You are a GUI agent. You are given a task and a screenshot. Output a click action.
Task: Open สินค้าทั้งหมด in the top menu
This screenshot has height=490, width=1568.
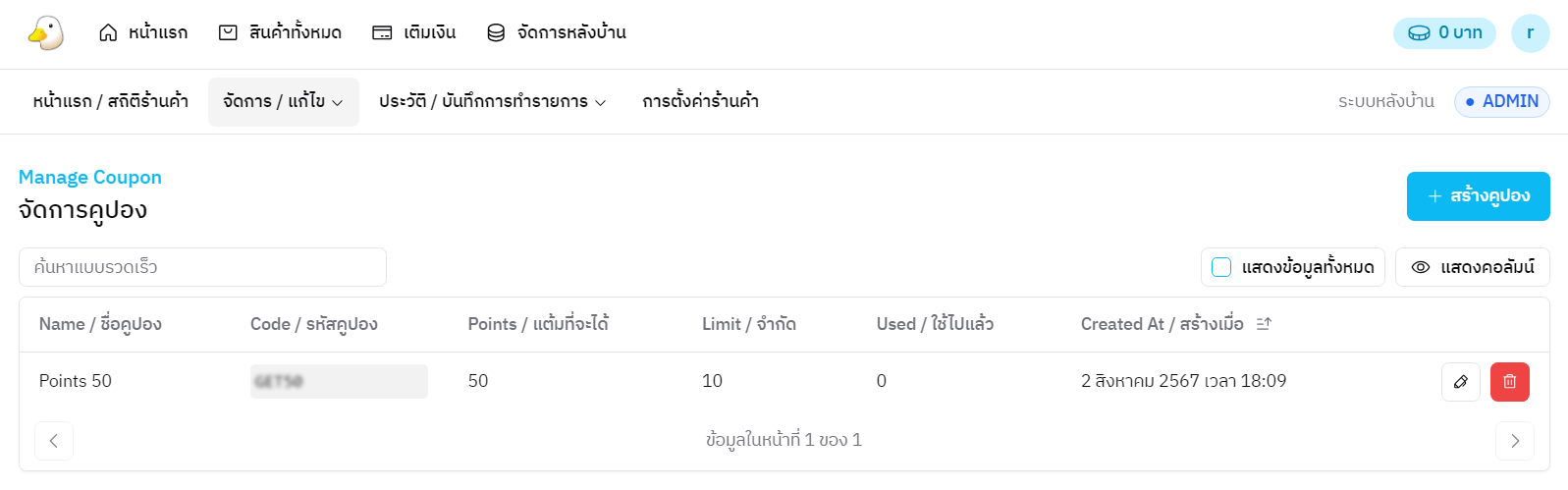[280, 33]
